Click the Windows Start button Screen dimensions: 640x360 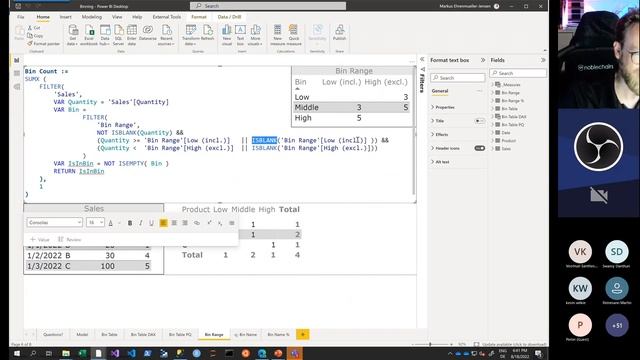[17, 353]
